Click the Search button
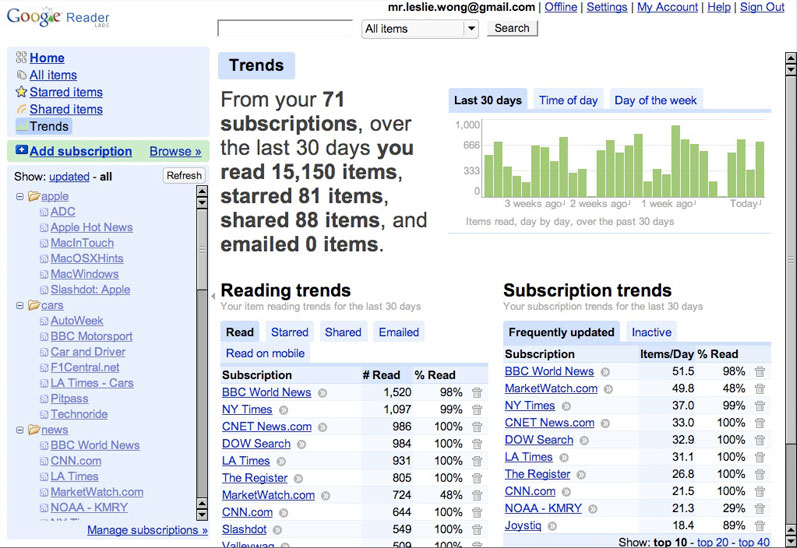 512,28
